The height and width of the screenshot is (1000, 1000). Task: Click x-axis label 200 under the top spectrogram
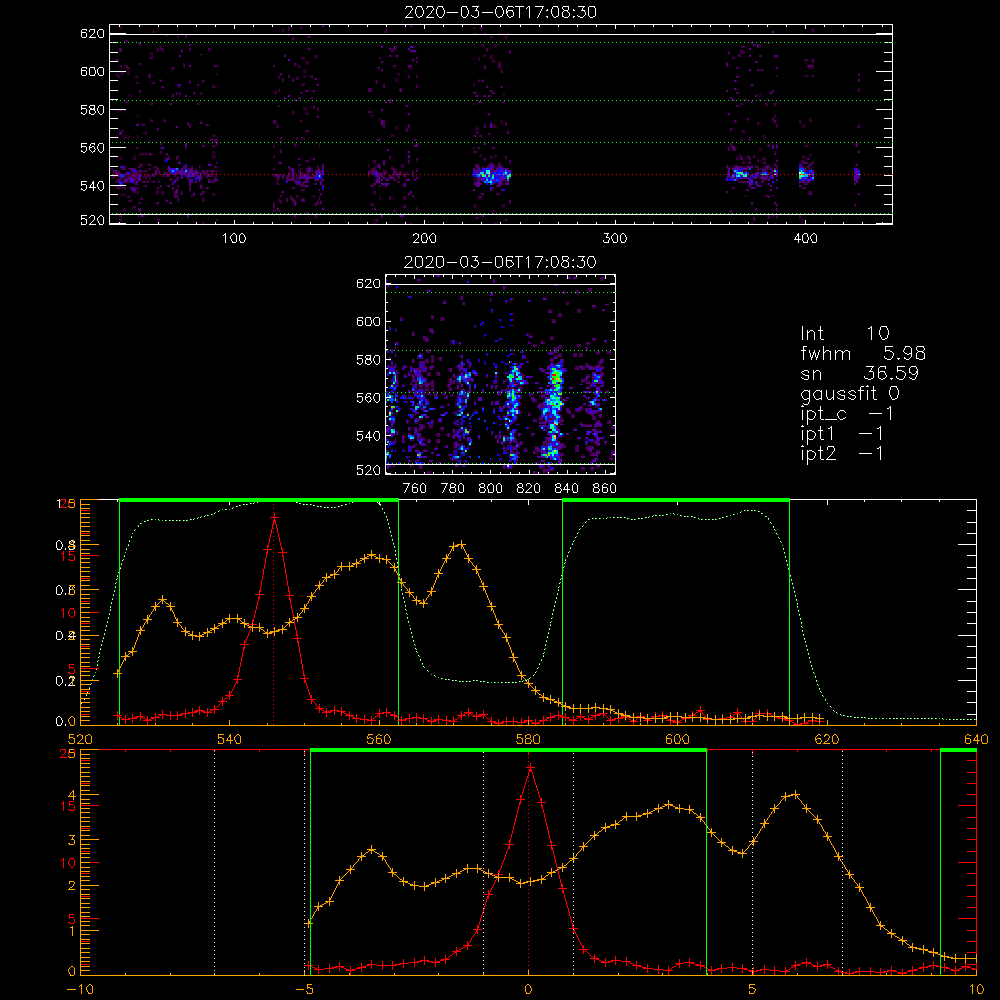(x=424, y=239)
